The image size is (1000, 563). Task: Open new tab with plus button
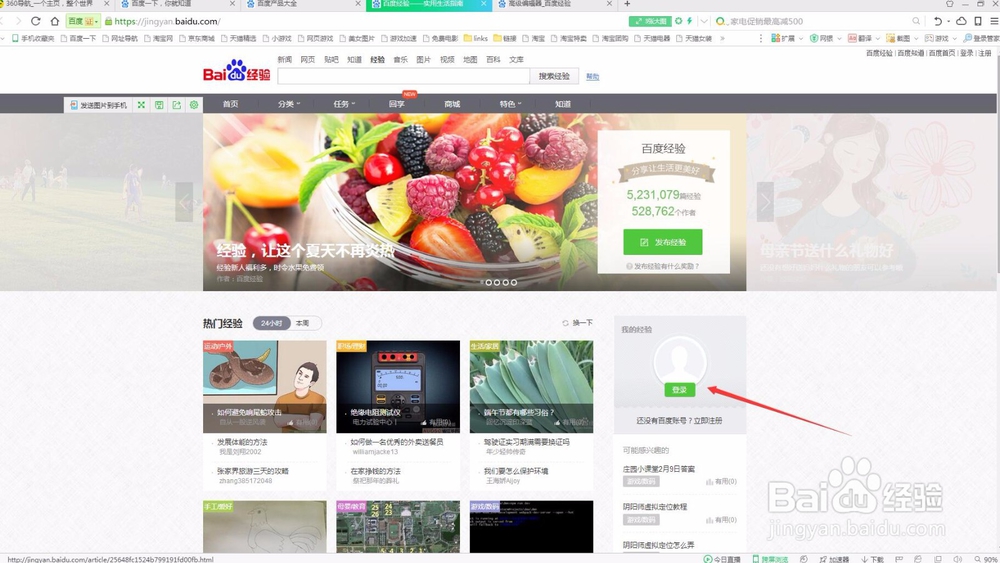(627, 4)
